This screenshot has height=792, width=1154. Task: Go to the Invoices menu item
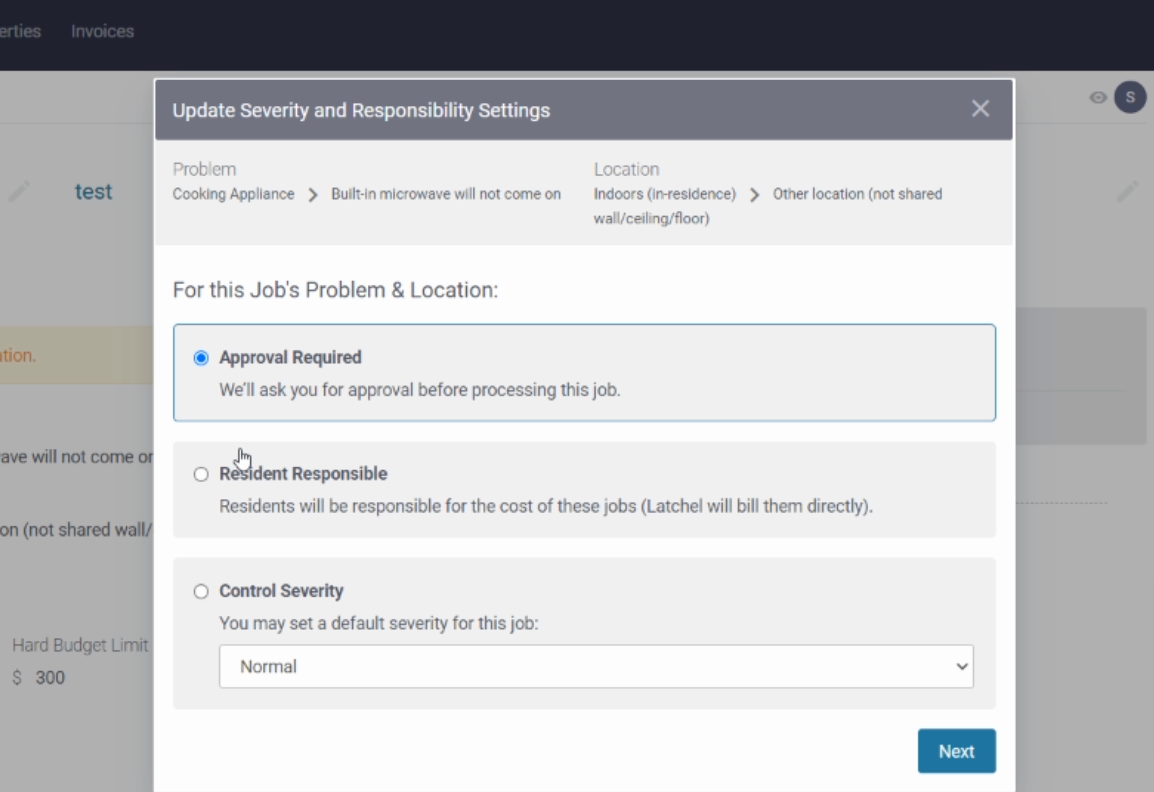coord(102,31)
